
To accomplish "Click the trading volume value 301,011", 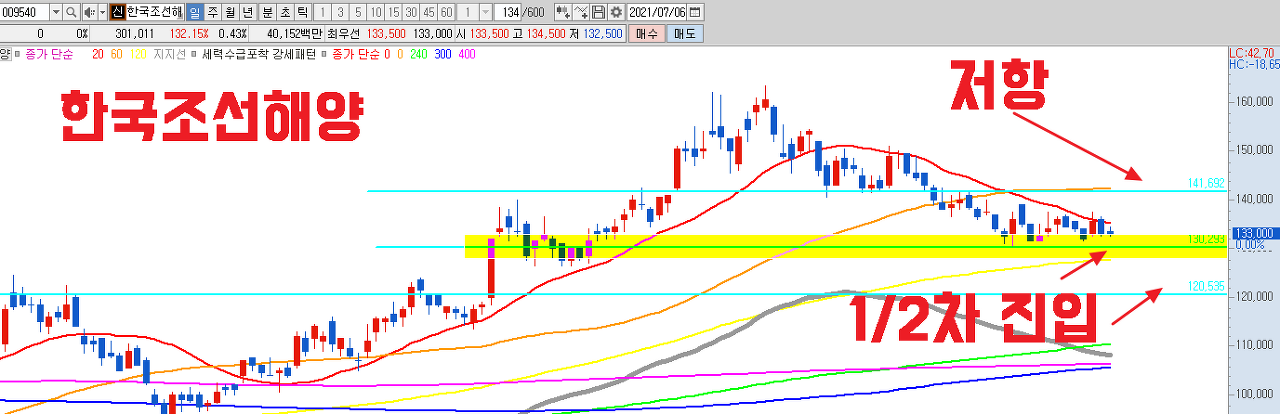I will coord(134,33).
